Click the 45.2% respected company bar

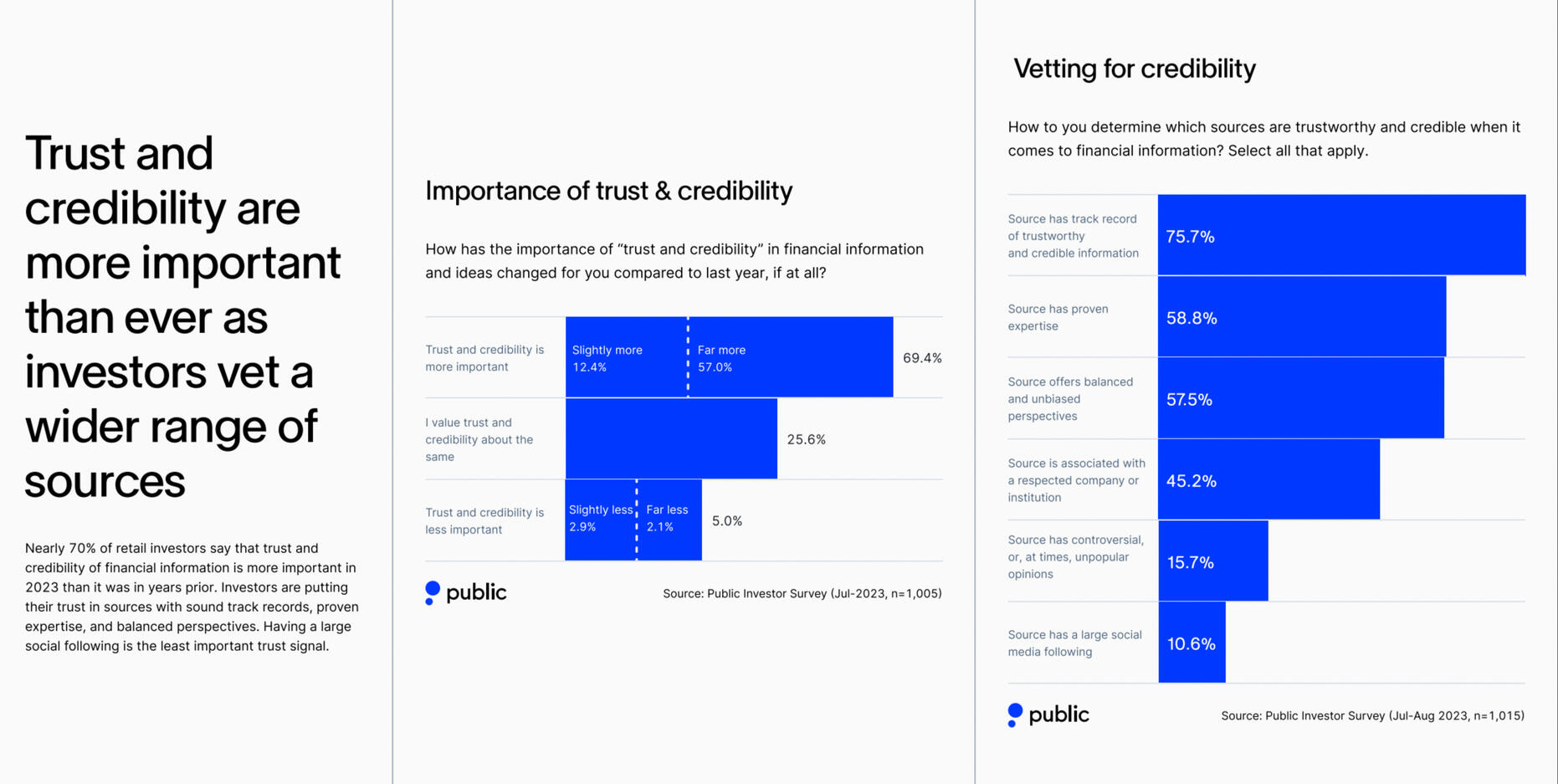1268,479
